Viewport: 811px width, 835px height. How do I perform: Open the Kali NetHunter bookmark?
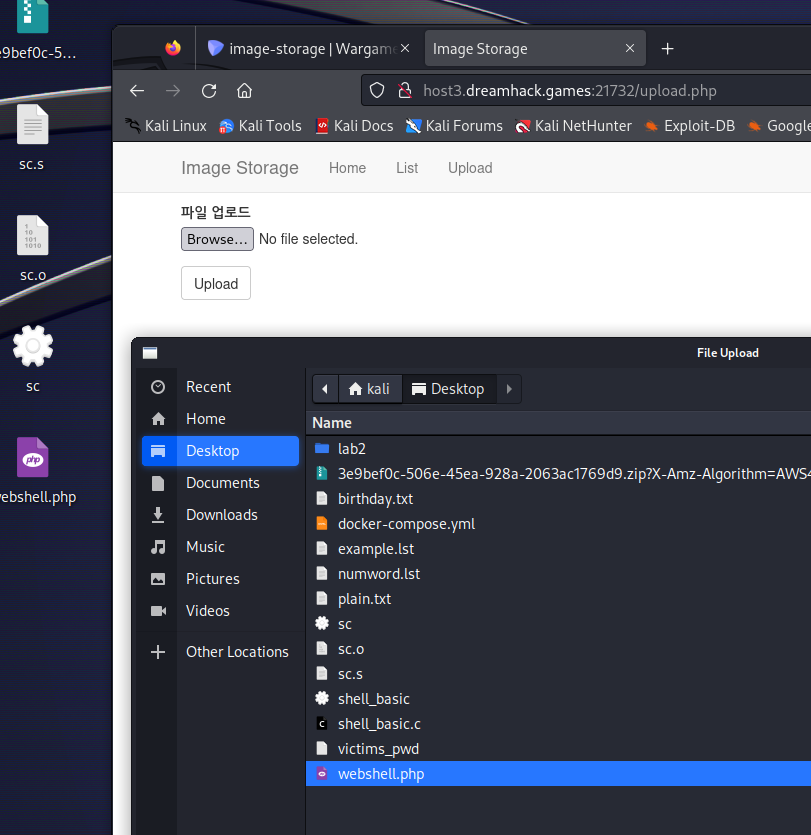(574, 126)
